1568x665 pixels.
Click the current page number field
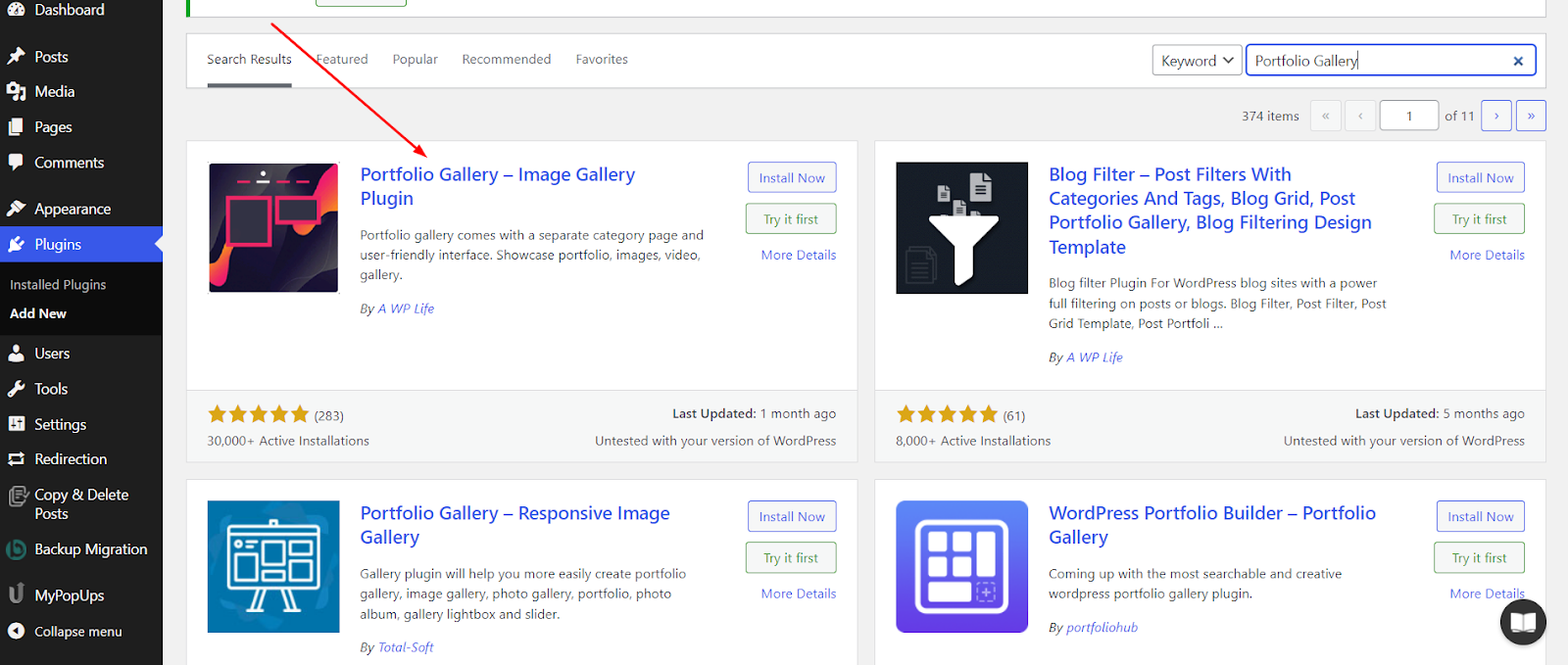(x=1409, y=116)
